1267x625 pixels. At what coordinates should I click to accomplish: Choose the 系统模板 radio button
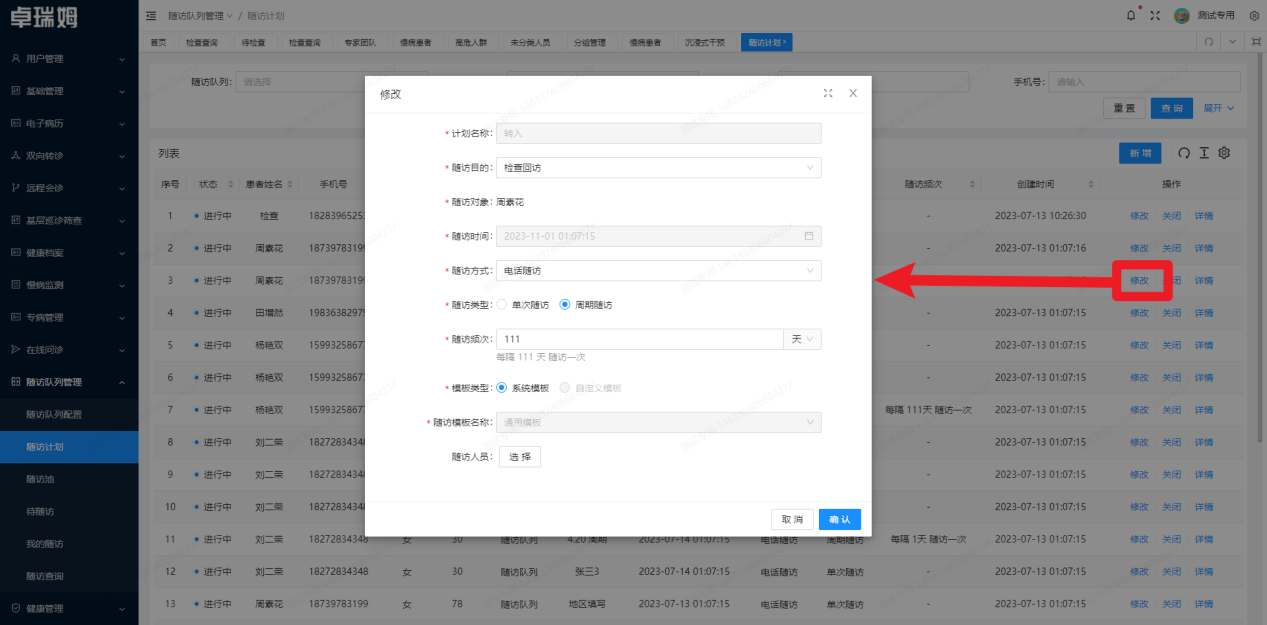coord(502,388)
